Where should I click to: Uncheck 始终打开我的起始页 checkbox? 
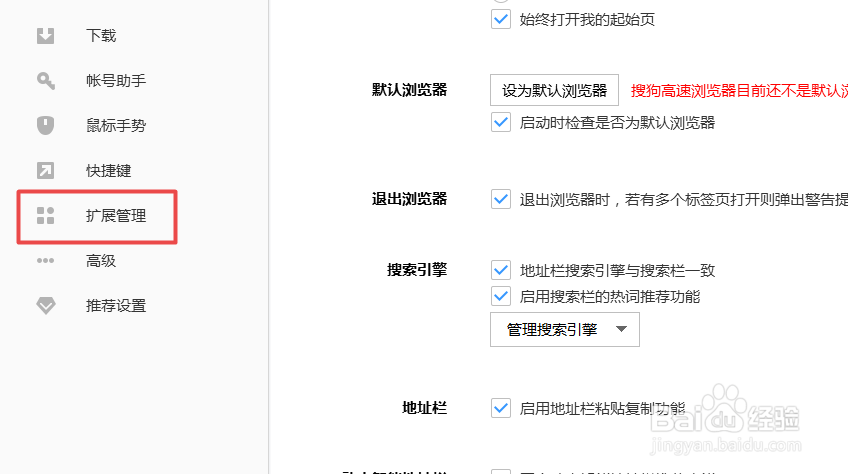[501, 19]
